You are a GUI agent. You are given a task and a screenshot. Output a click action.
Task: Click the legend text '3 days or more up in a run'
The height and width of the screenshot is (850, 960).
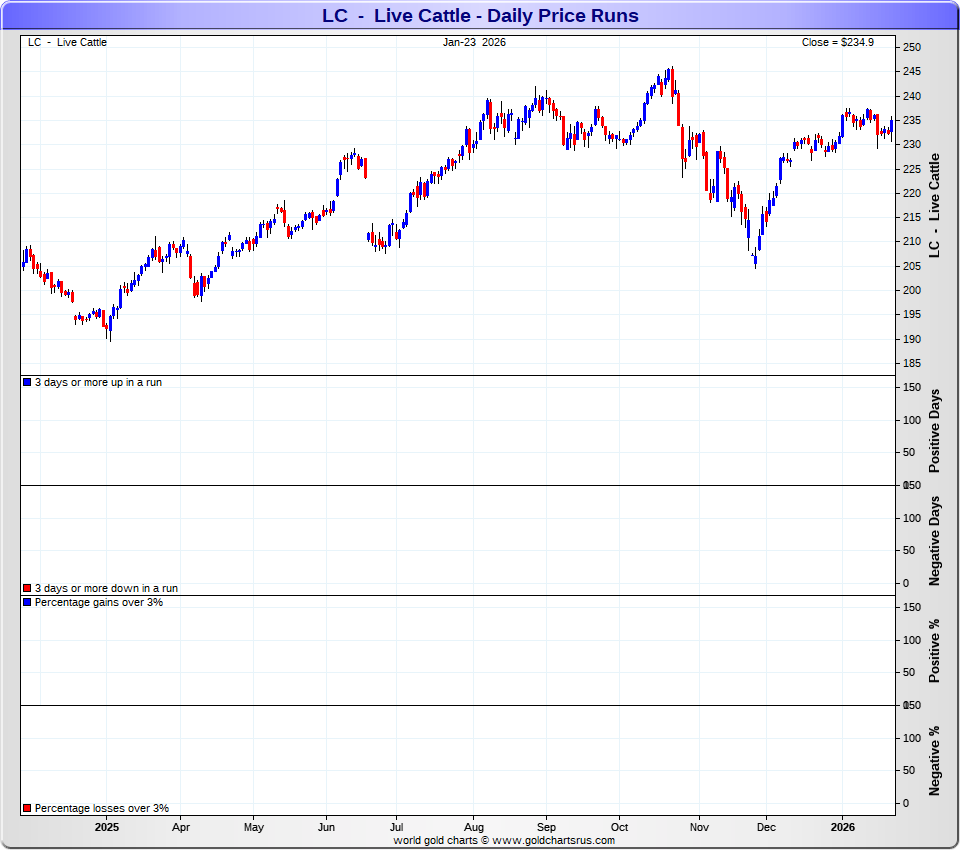pos(99,382)
